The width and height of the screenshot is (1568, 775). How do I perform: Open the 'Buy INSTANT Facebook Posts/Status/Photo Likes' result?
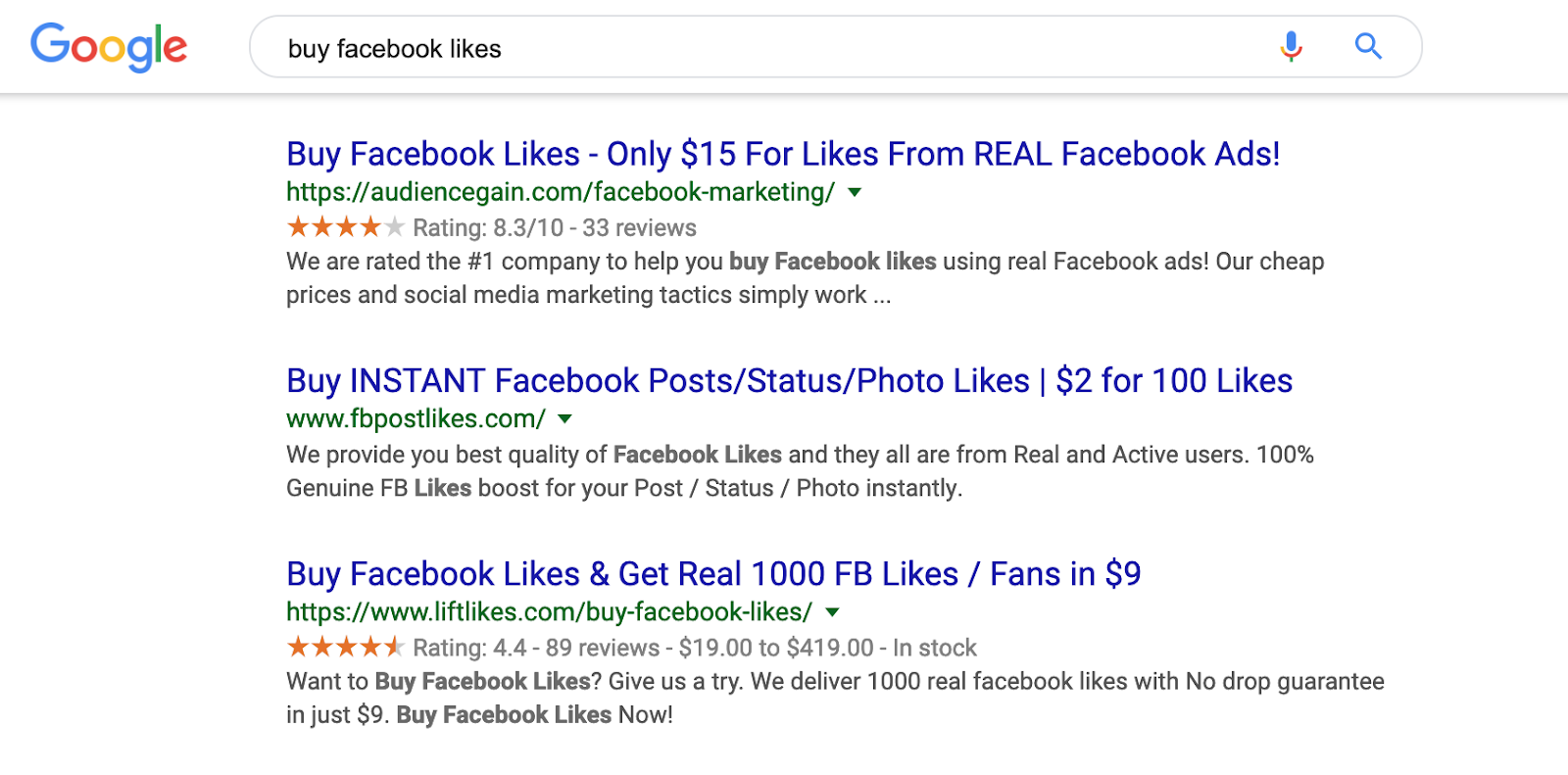[x=788, y=381]
